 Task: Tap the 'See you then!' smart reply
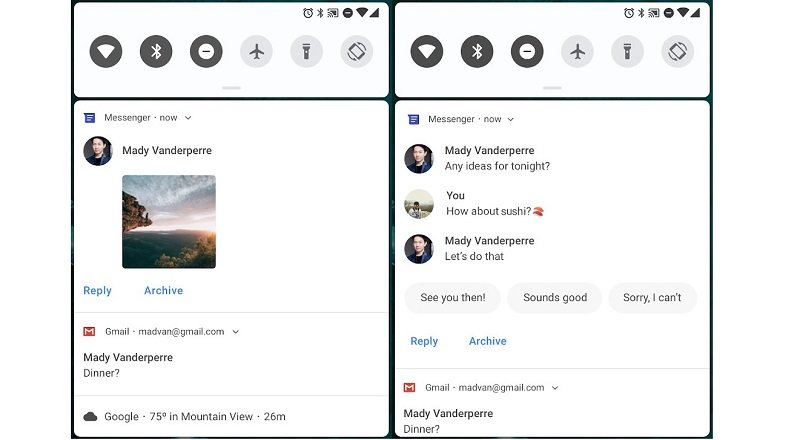click(x=453, y=298)
